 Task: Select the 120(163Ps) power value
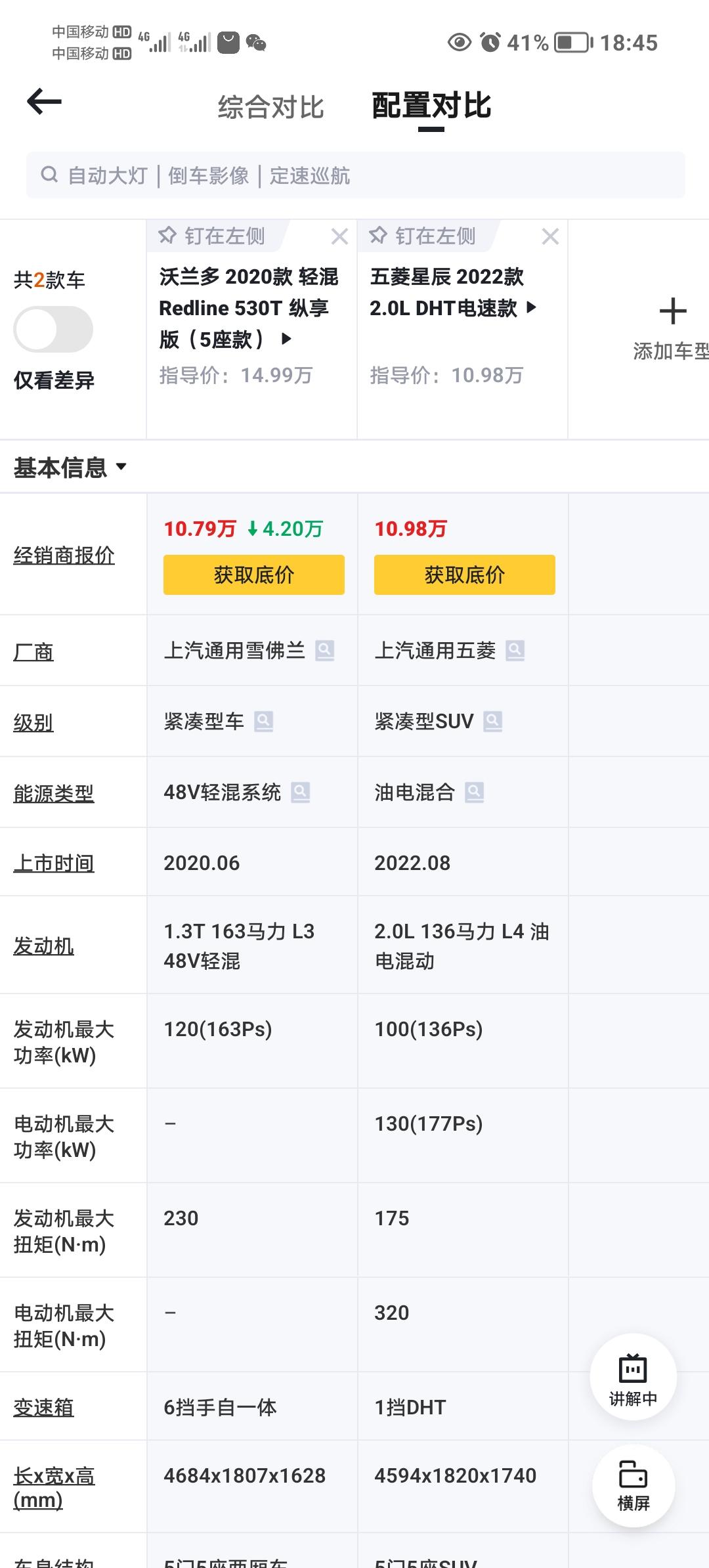tap(218, 1029)
